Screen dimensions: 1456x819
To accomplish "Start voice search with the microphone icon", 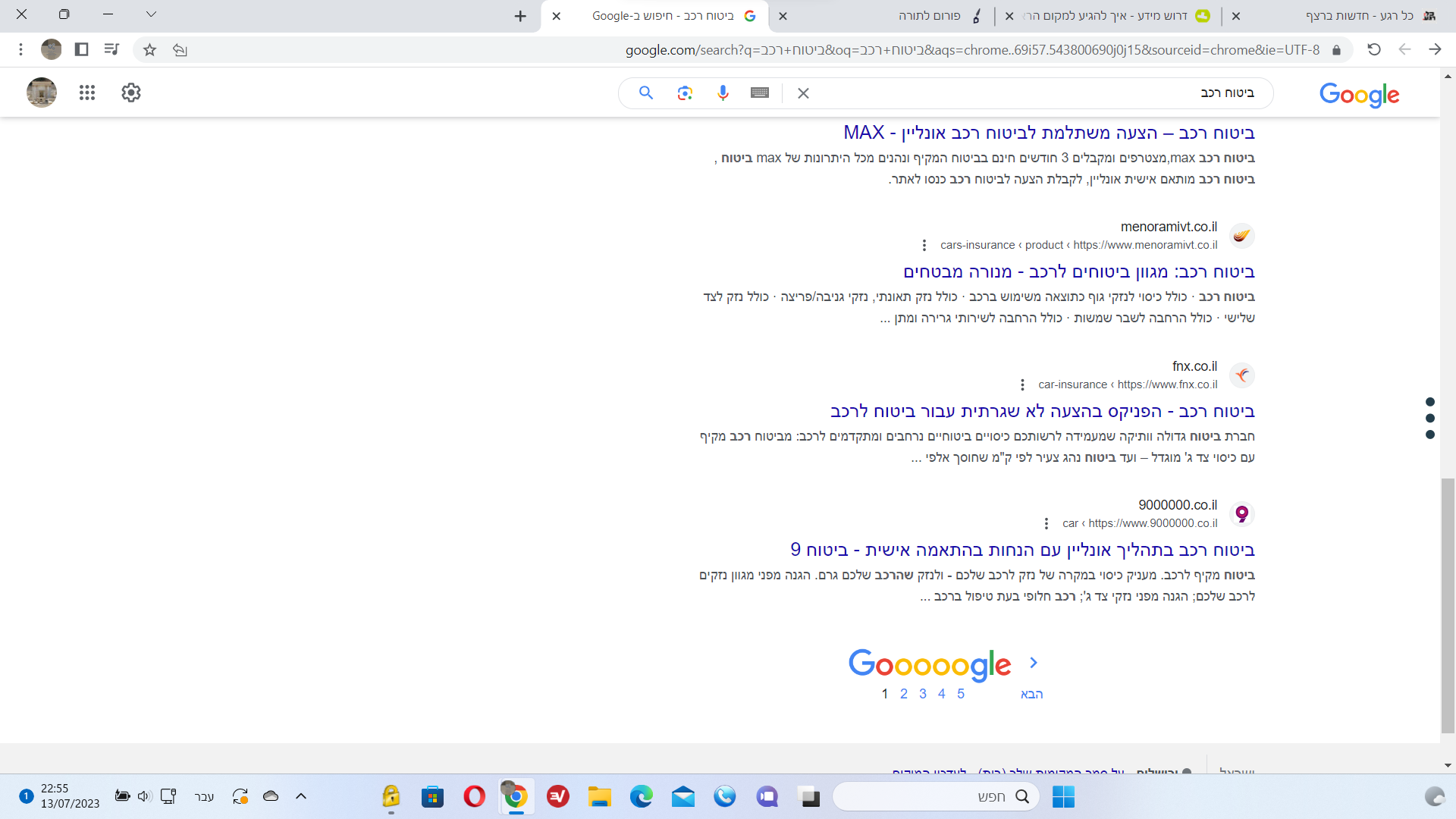I will 722,93.
